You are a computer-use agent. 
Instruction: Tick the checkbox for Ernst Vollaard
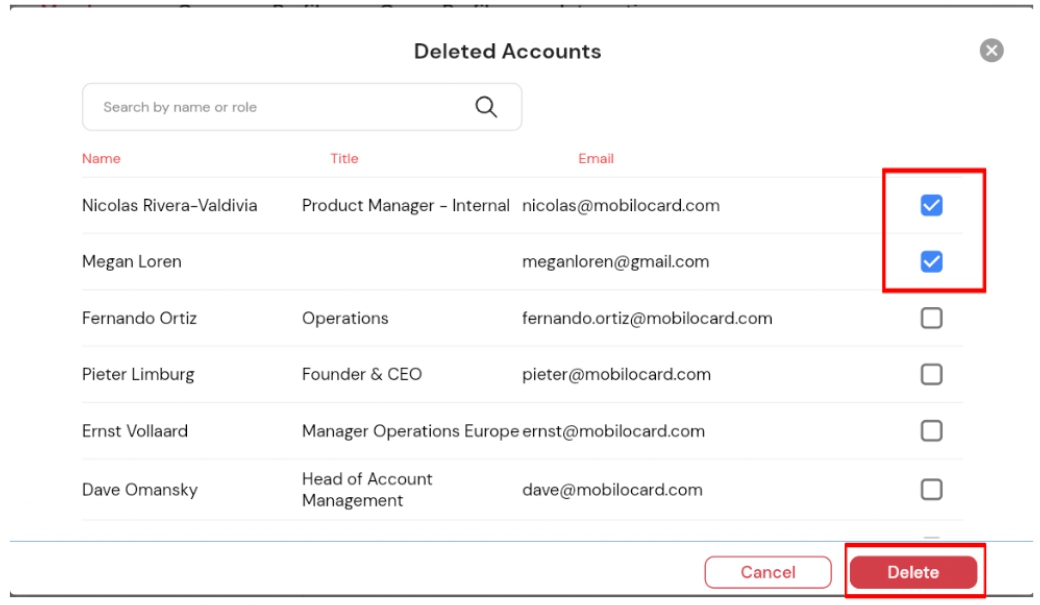click(x=931, y=431)
